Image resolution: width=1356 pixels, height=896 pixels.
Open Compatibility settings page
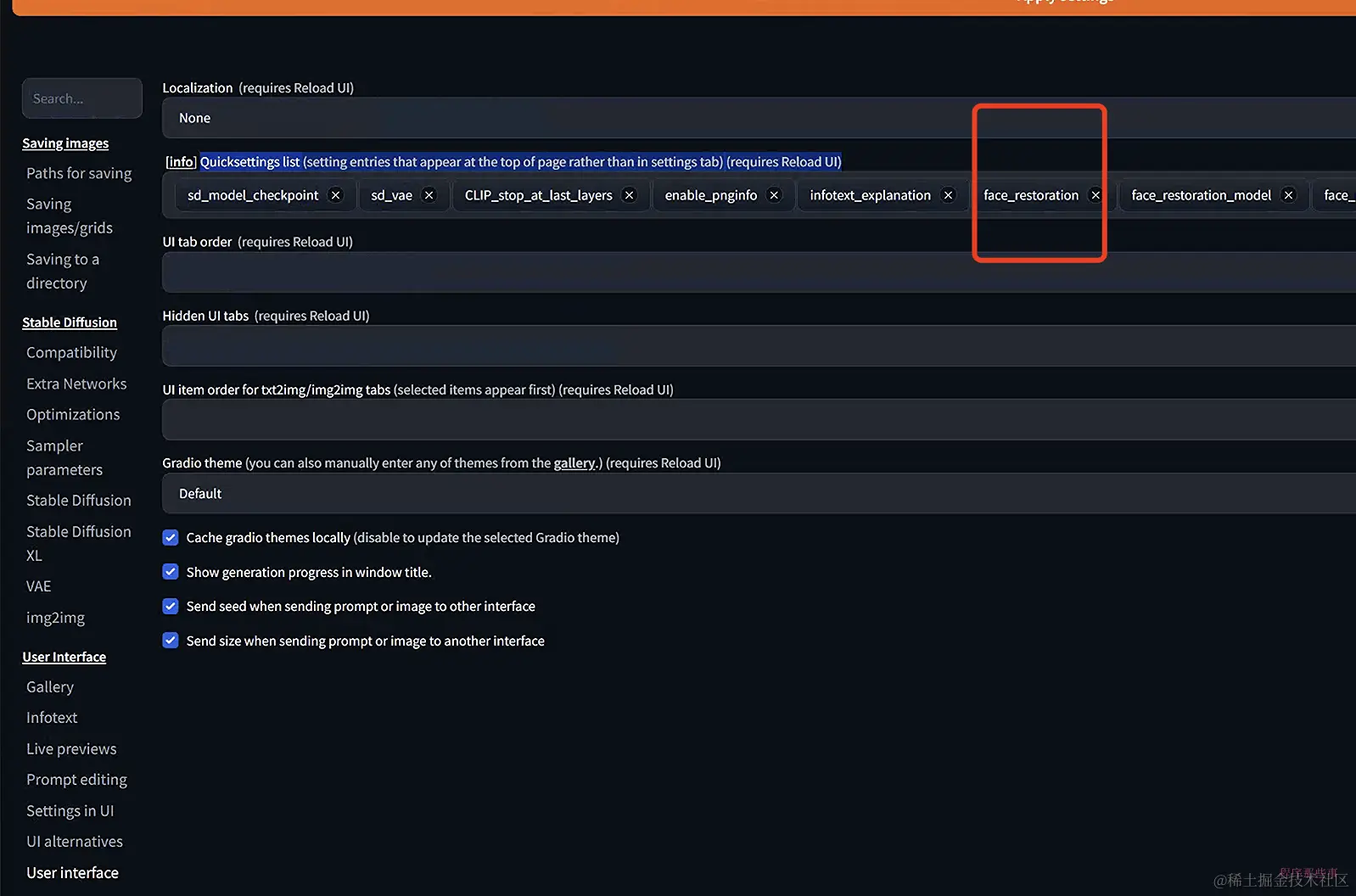tap(71, 352)
